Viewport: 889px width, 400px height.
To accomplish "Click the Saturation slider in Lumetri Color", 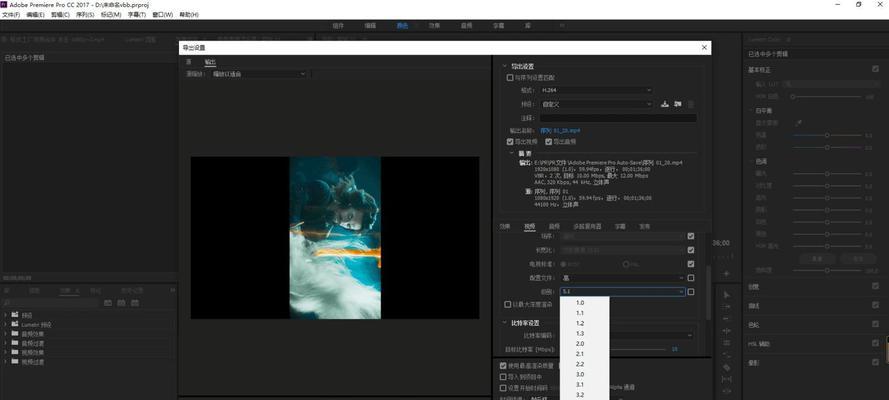I will 827,271.
